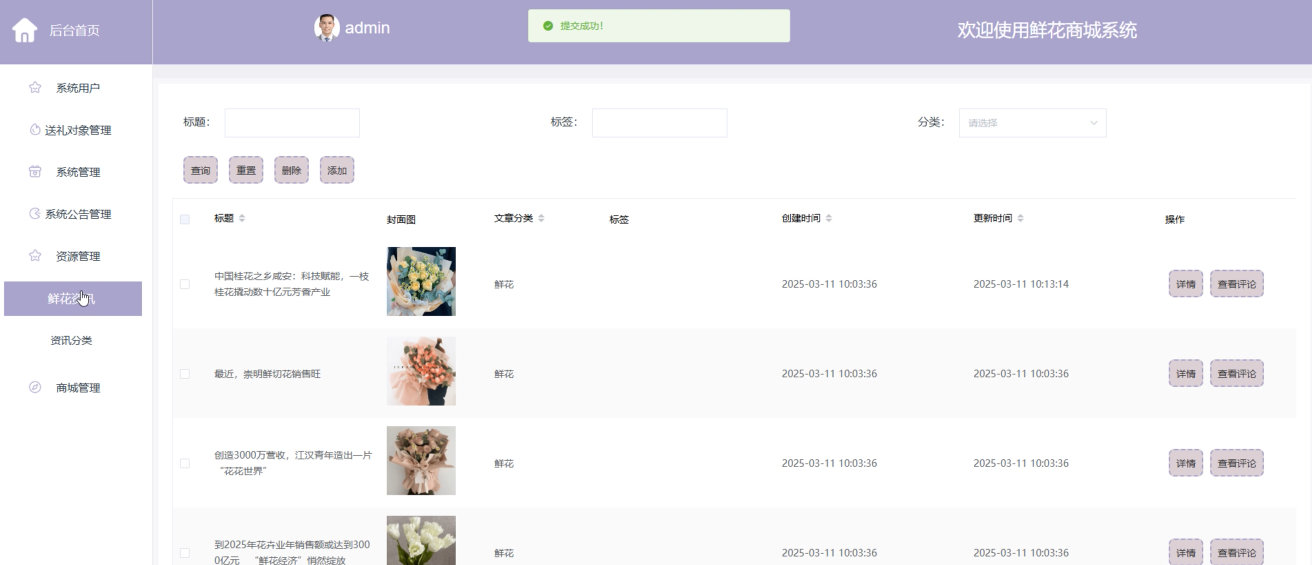Open 查看评论 for 到2025年花卉业 article
Screen dimensions: 1312x565
point(1237,552)
